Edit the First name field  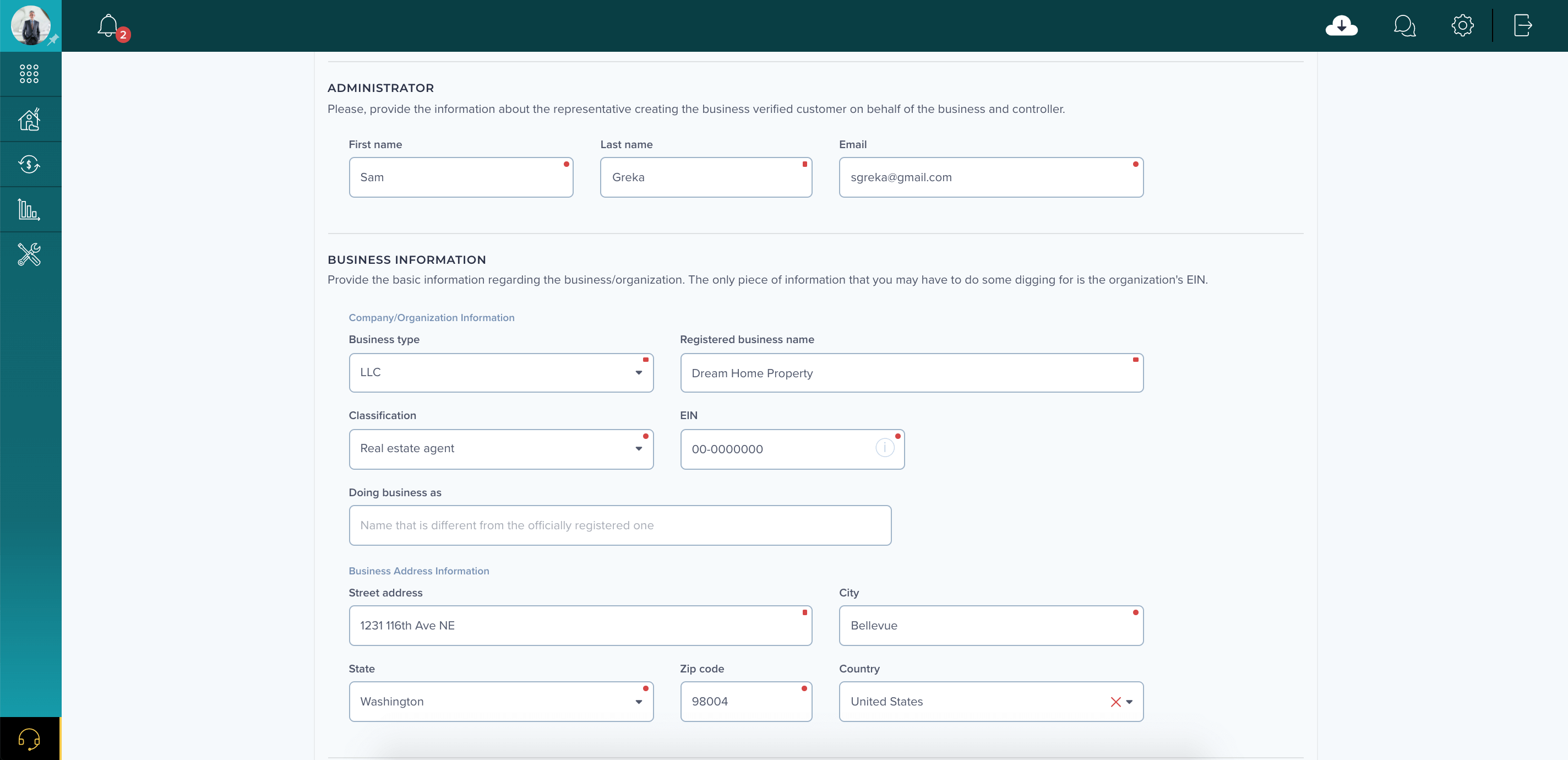click(461, 177)
